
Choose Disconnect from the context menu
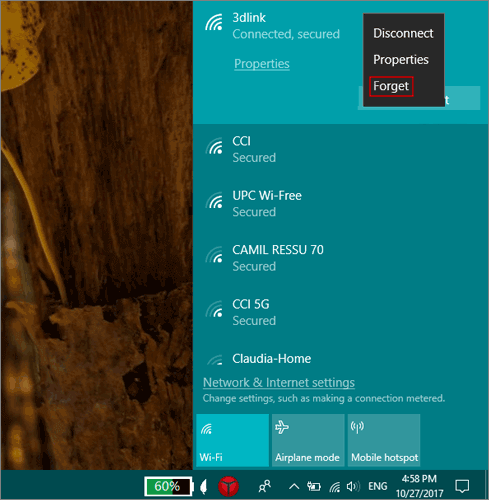[x=403, y=33]
